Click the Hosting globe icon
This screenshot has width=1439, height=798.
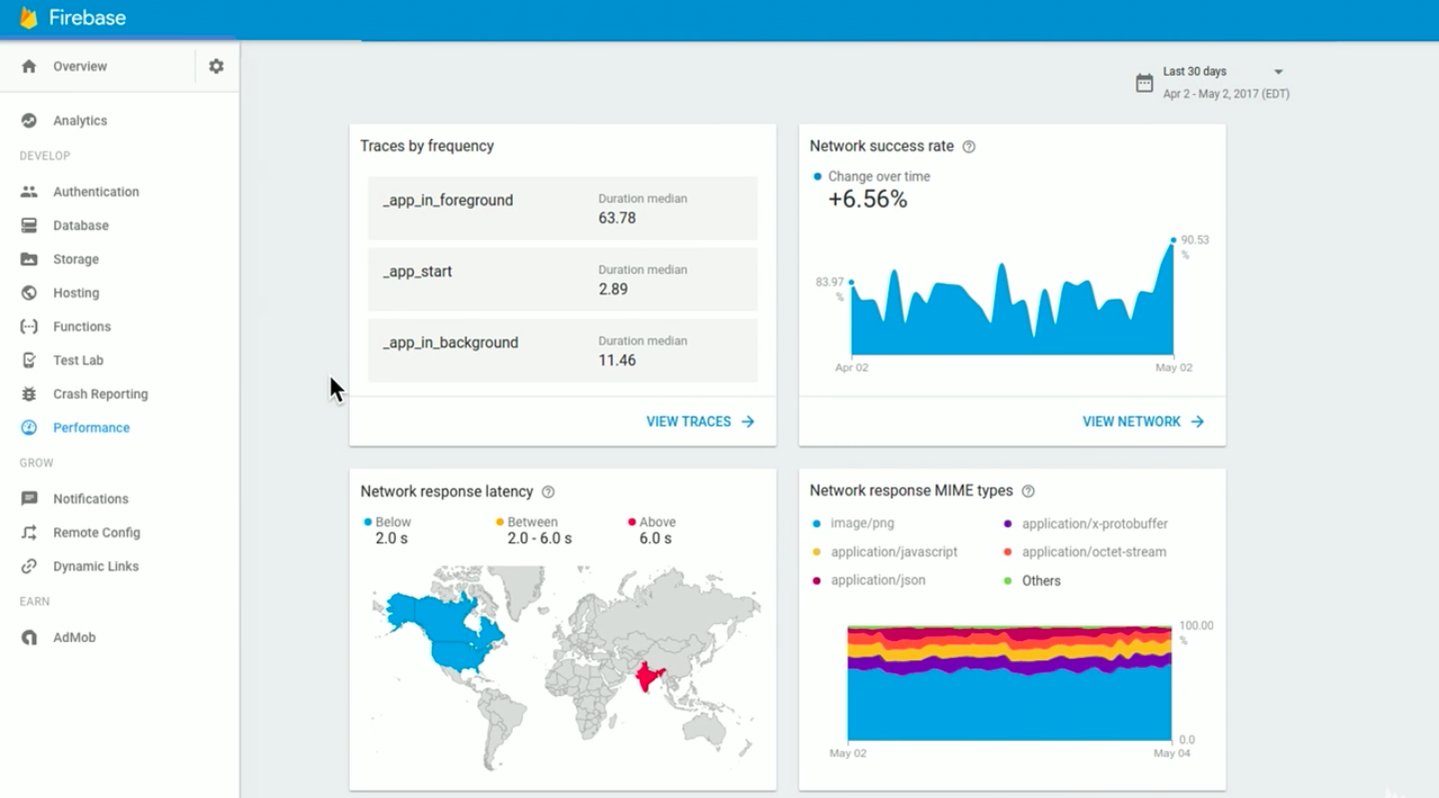tap(29, 293)
